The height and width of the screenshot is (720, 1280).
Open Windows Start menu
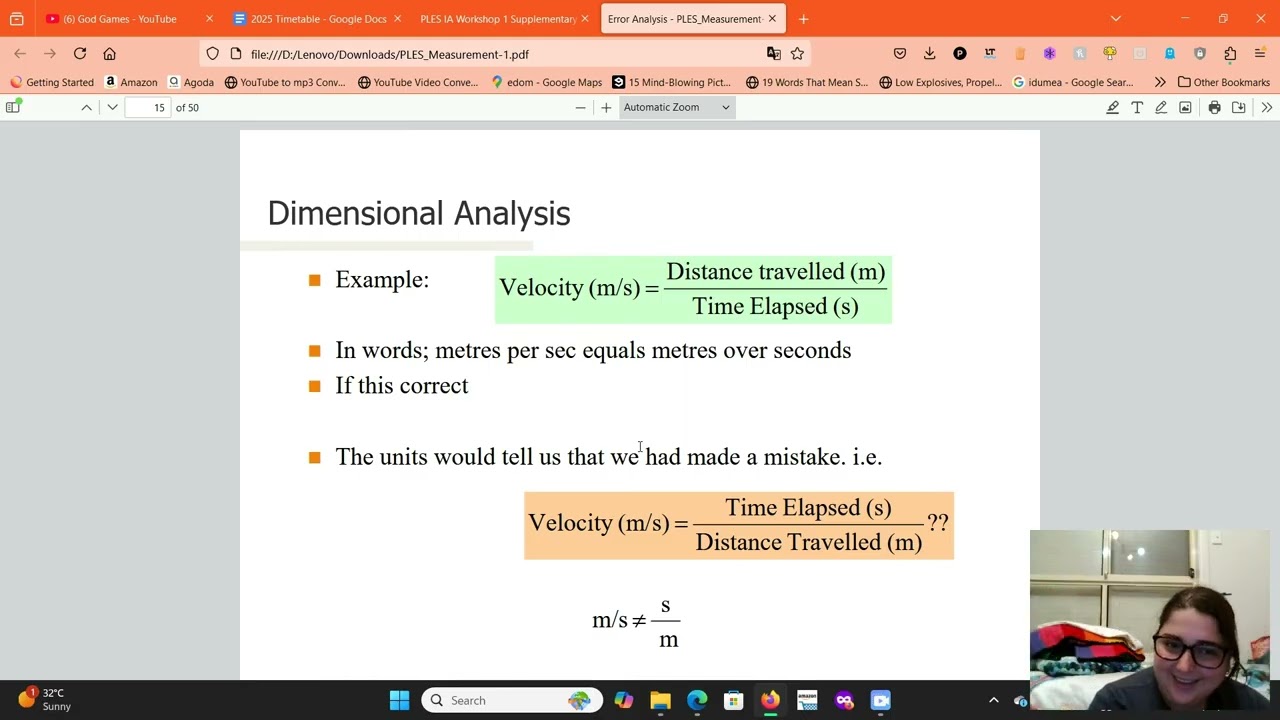coord(399,700)
